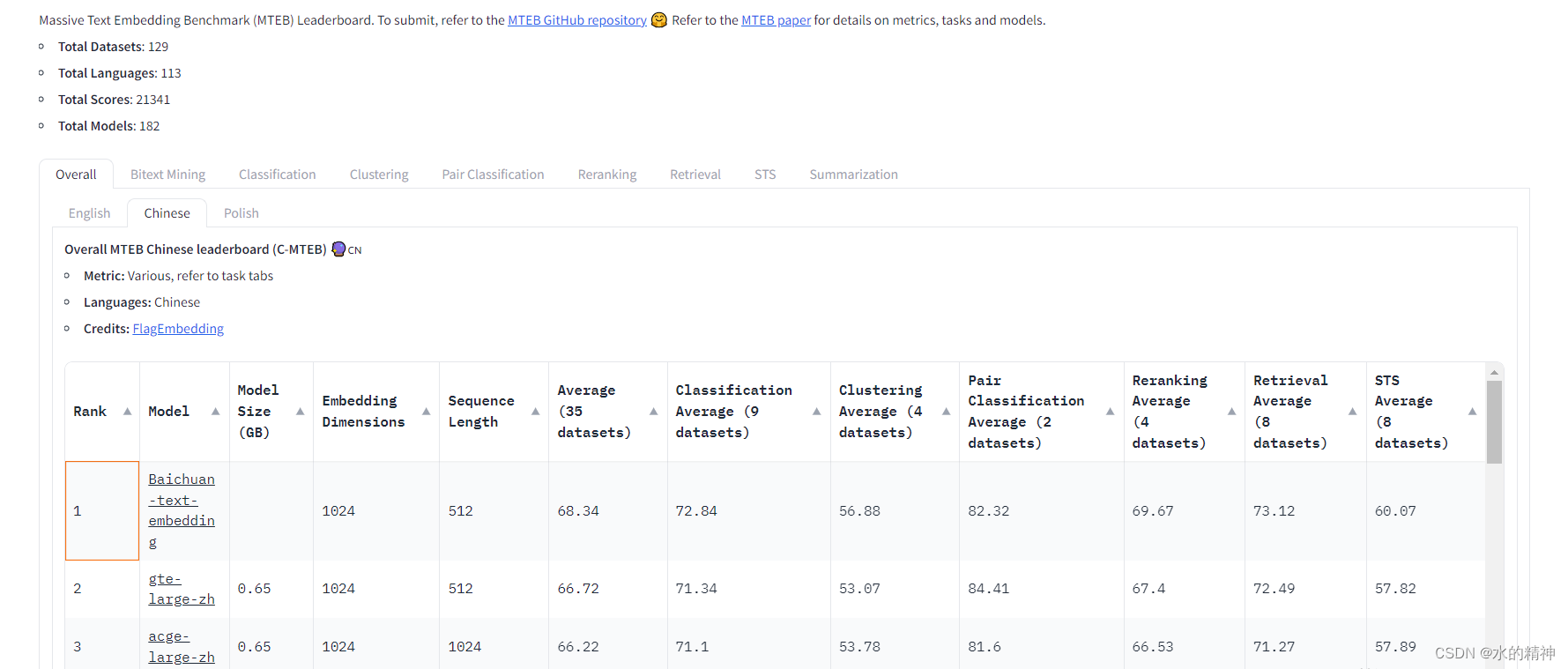
Task: Select the English language tab
Action: [89, 213]
